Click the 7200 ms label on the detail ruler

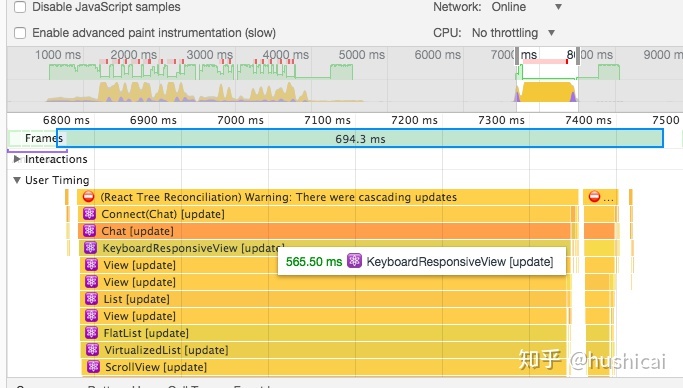coord(414,120)
